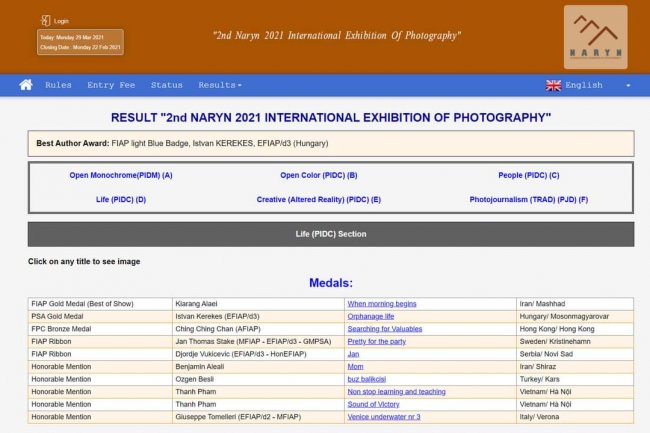
Task: Open the Rules menu item
Action: tap(58, 85)
